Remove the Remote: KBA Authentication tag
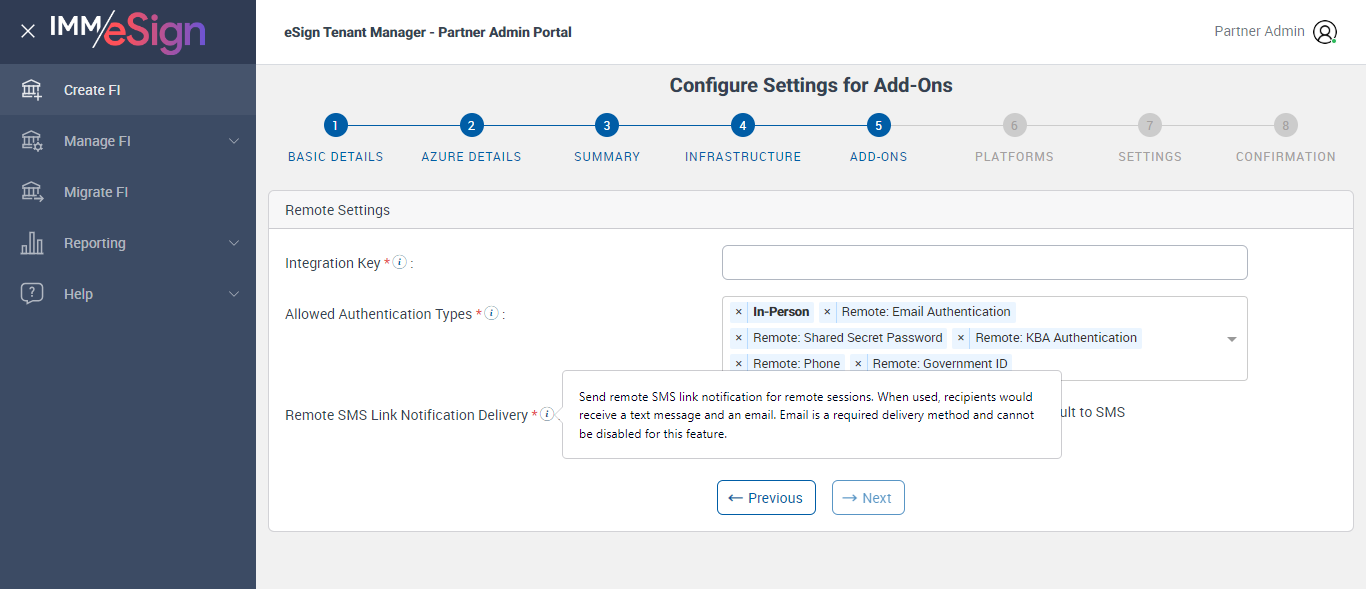The image size is (1366, 589). pos(961,338)
